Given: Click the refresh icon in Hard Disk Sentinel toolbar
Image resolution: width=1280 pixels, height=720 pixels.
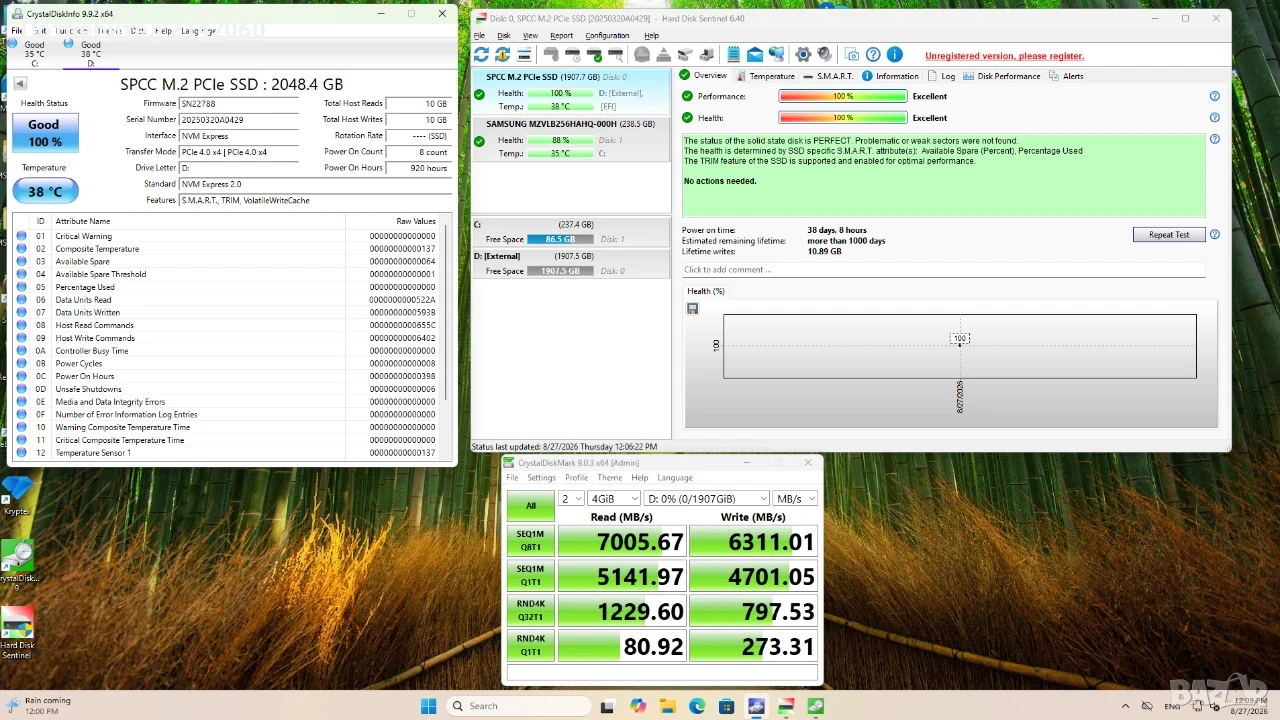Looking at the screenshot, I should [x=481, y=54].
